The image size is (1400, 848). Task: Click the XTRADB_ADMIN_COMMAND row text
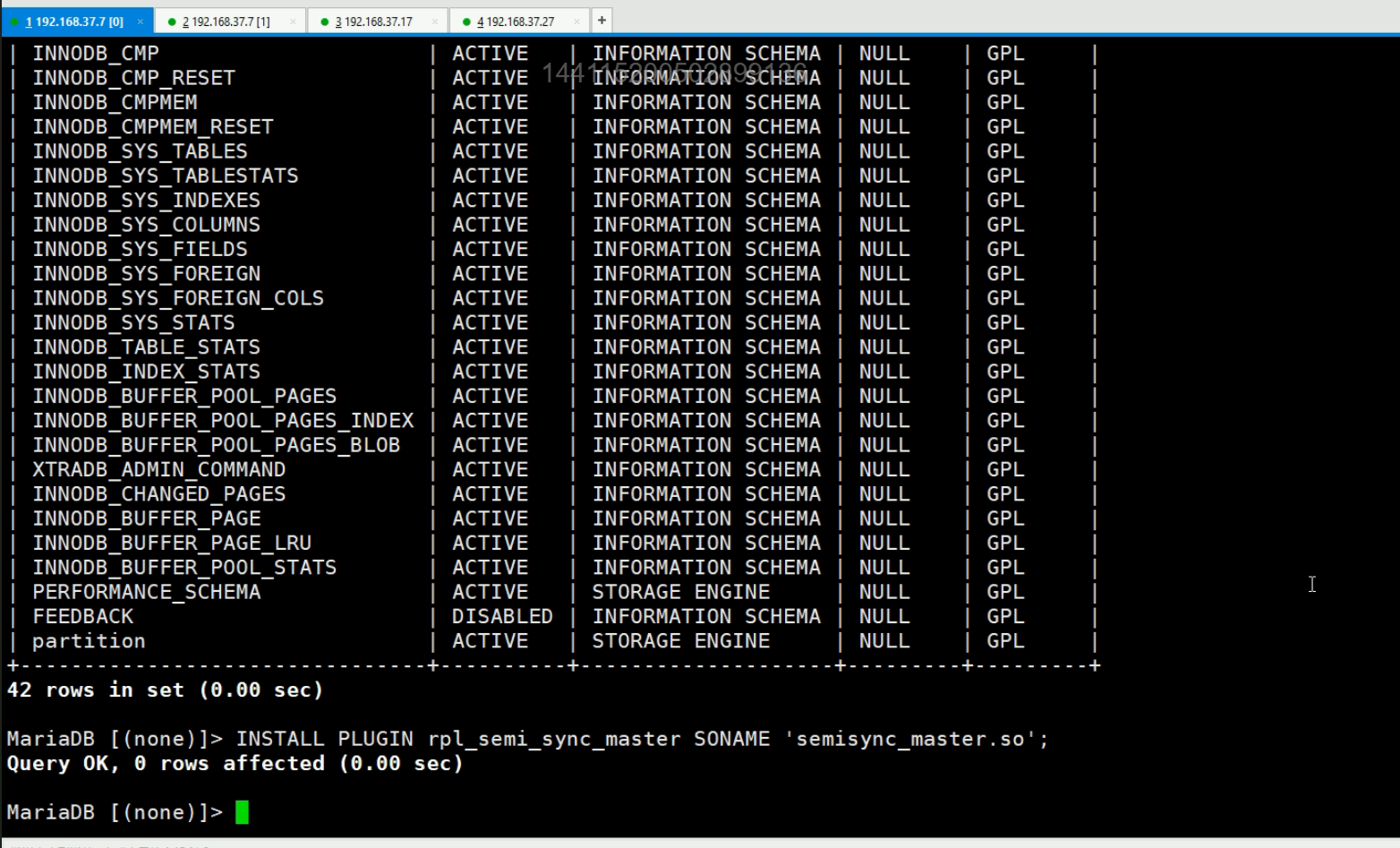coord(158,470)
